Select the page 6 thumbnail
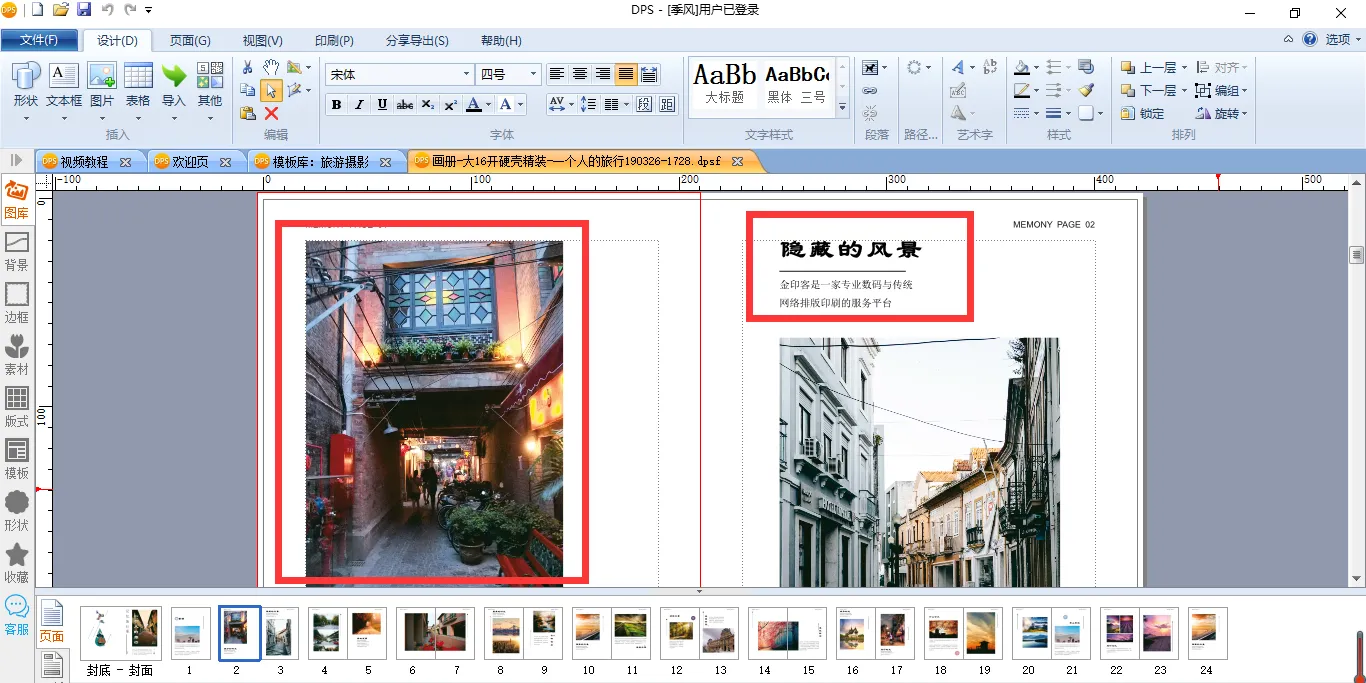Viewport: 1366px width, 683px height. pyautogui.click(x=413, y=633)
